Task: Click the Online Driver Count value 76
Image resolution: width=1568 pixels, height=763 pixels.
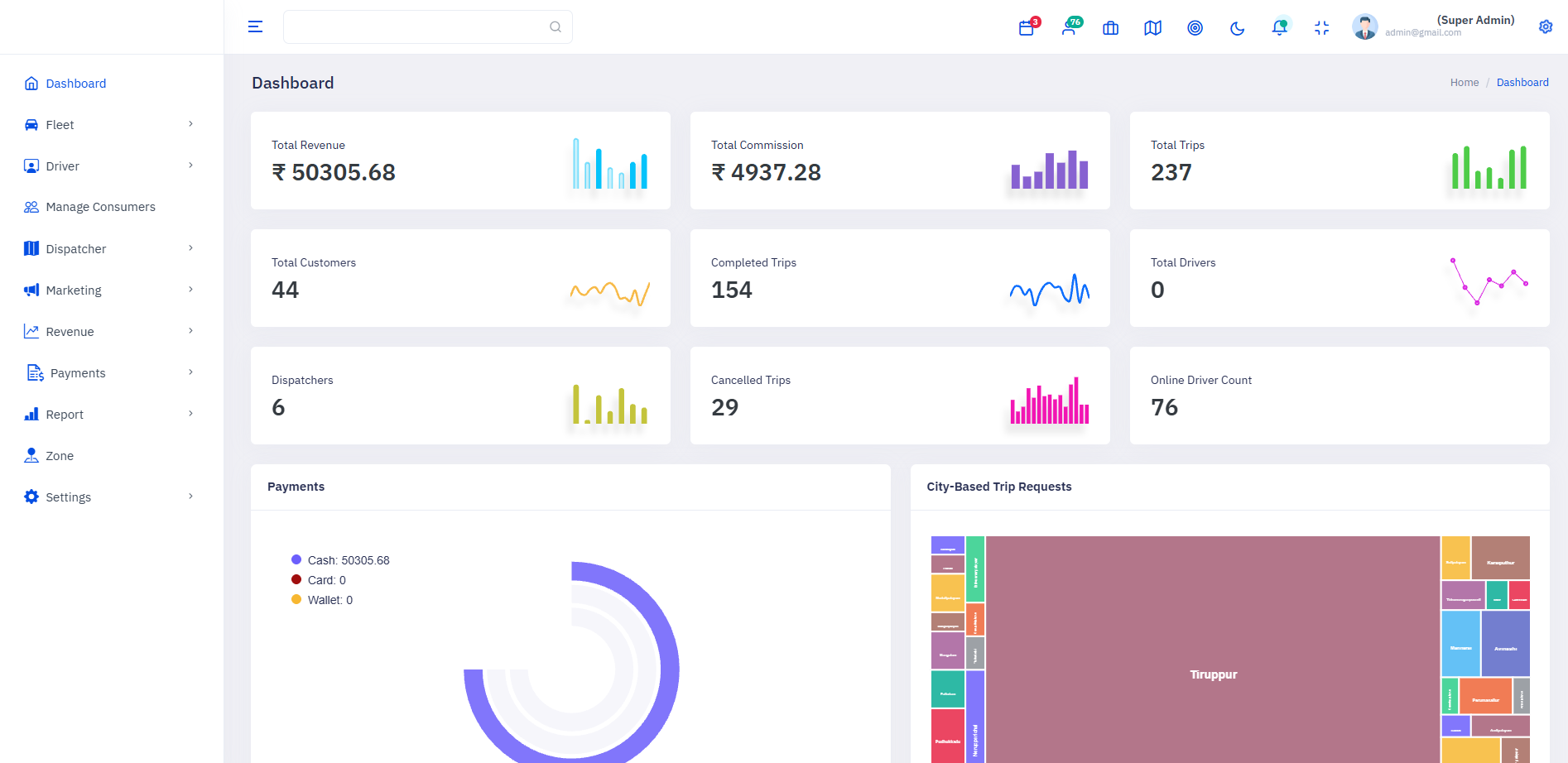Action: coord(1164,408)
